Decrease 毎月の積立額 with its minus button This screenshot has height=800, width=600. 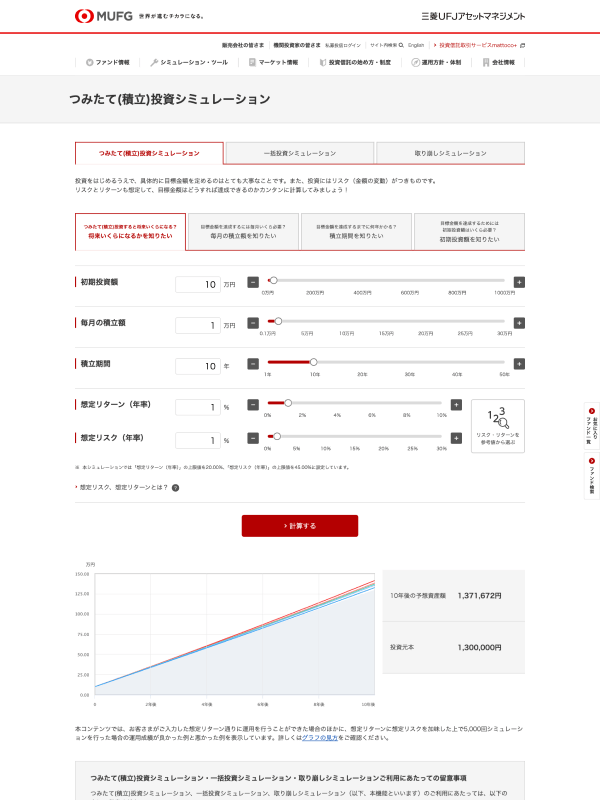253,323
